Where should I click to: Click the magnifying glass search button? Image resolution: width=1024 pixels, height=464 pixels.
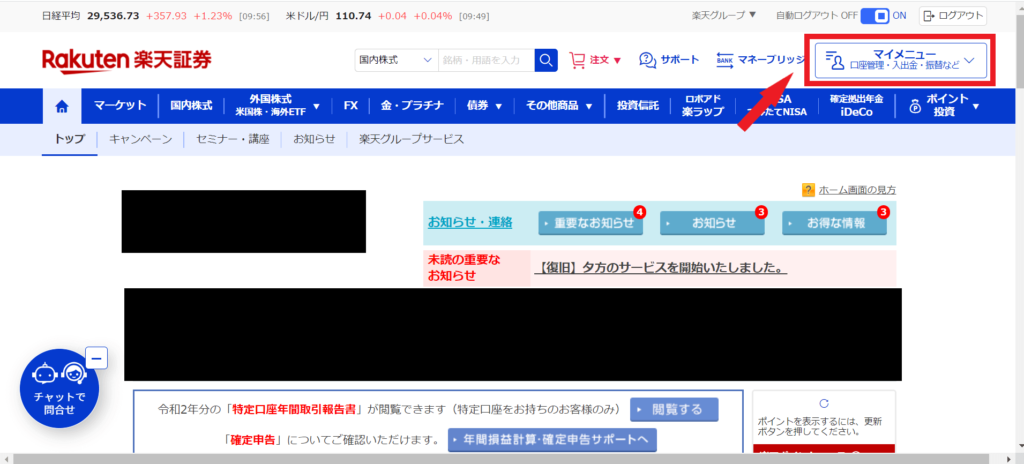point(546,60)
